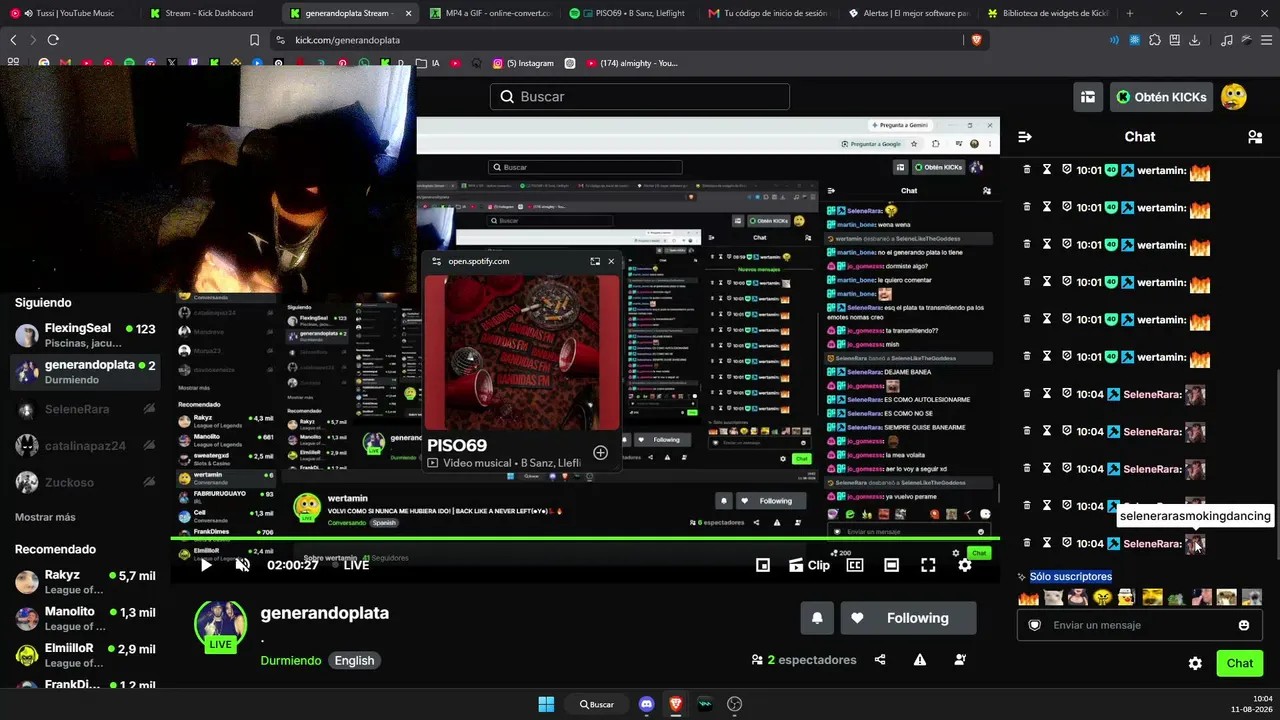
Task: Timeout user on the last SeleneRara message
Action: click(x=1047, y=543)
